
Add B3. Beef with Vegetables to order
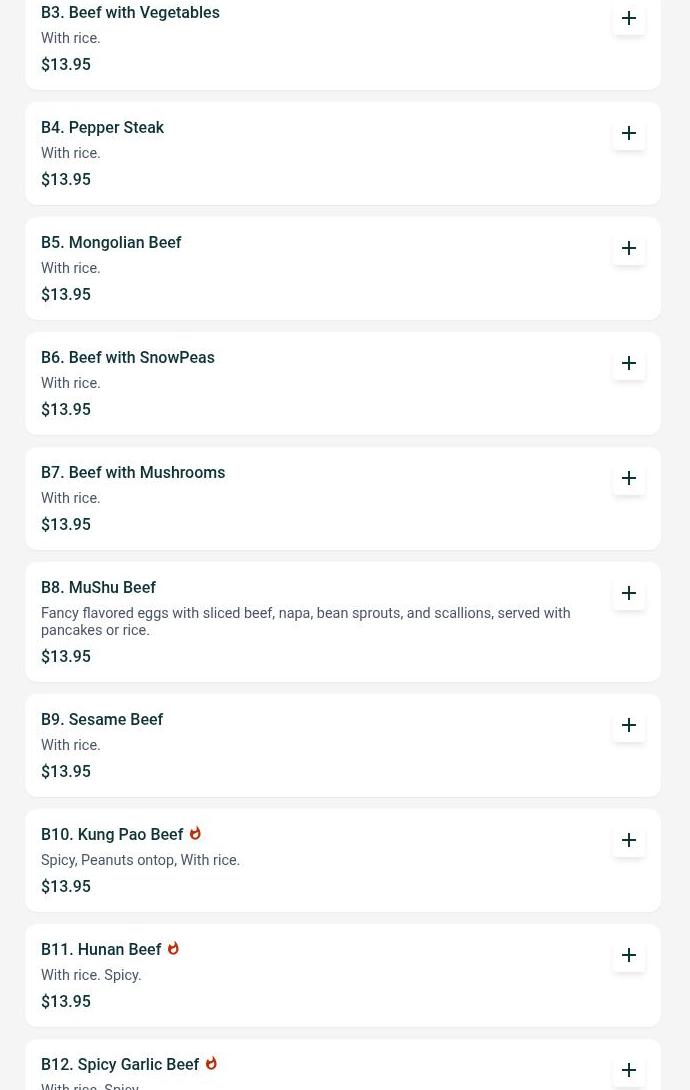coord(629,19)
